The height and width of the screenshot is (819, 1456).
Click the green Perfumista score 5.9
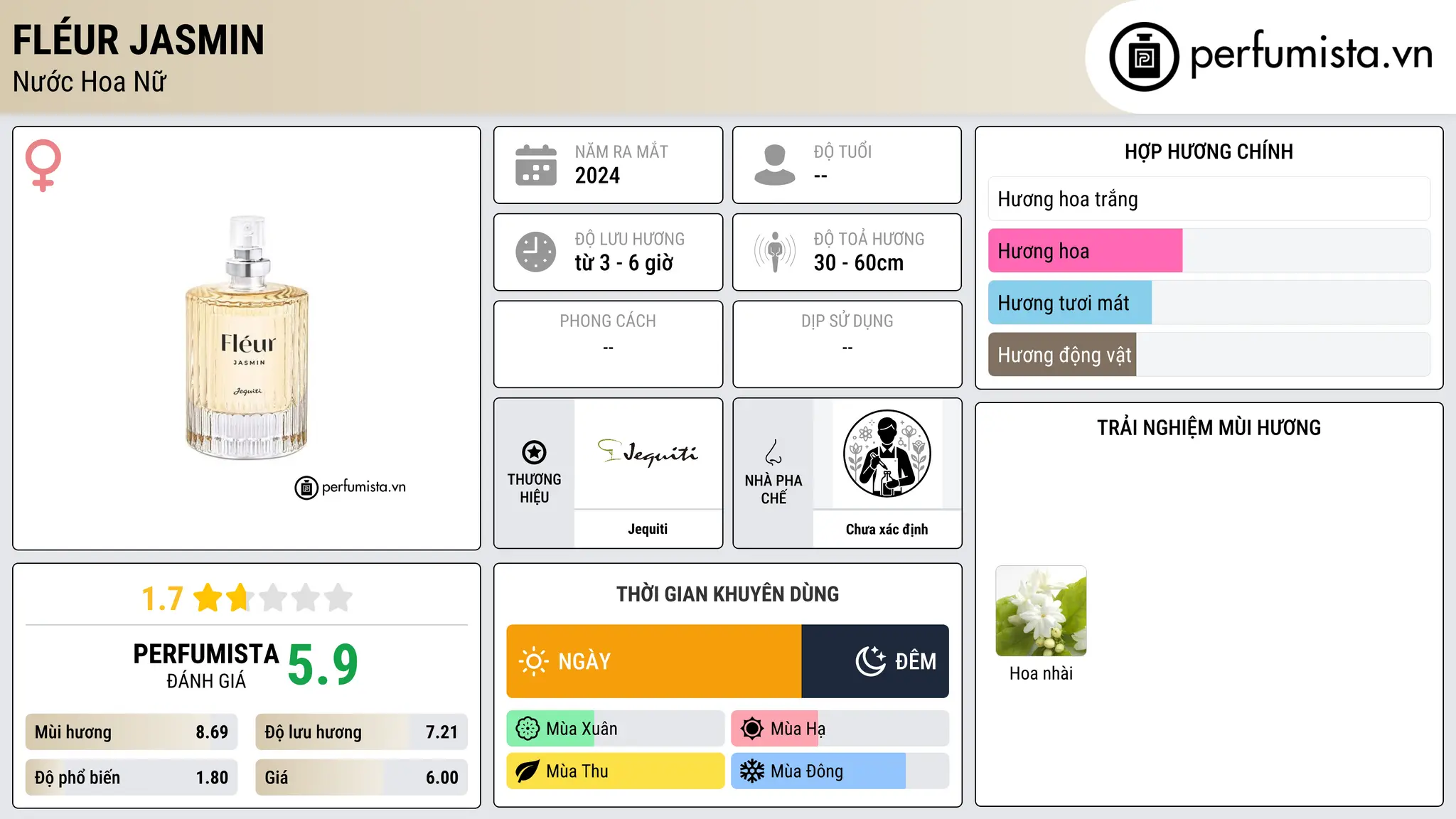pos(323,665)
